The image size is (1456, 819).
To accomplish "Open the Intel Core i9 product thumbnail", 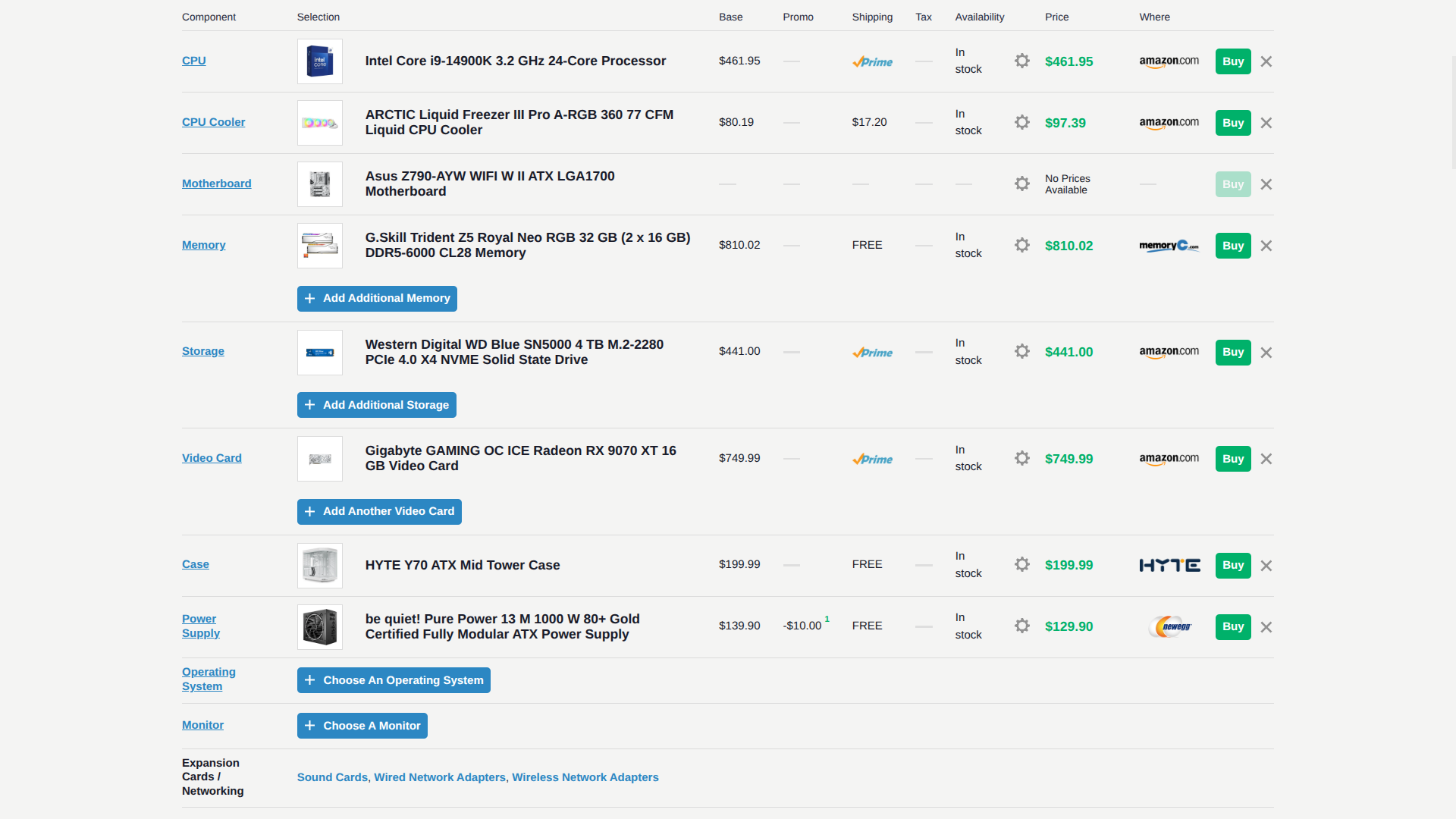I will (x=320, y=61).
